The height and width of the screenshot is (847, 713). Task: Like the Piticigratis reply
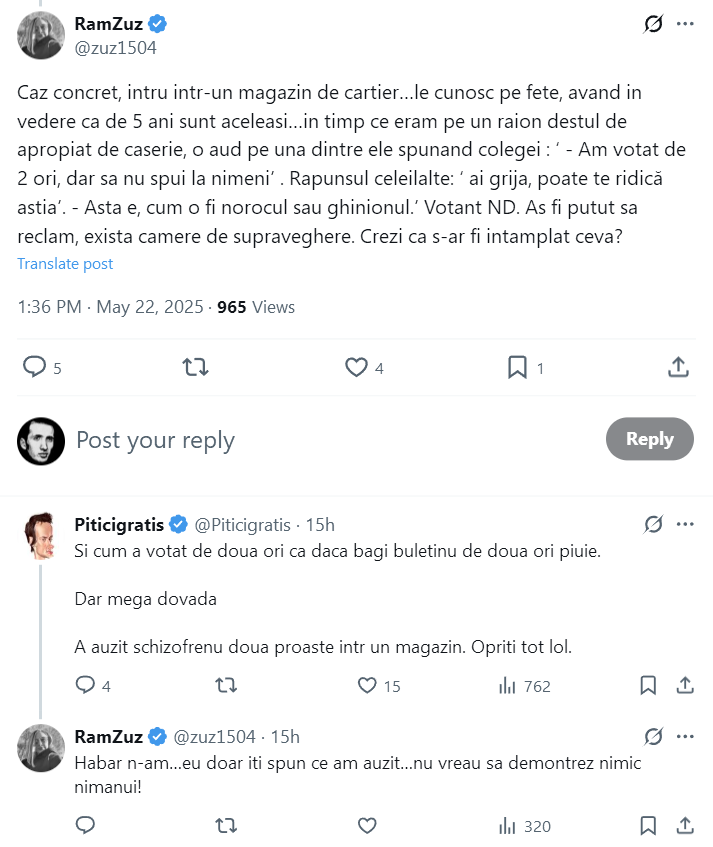pos(367,686)
